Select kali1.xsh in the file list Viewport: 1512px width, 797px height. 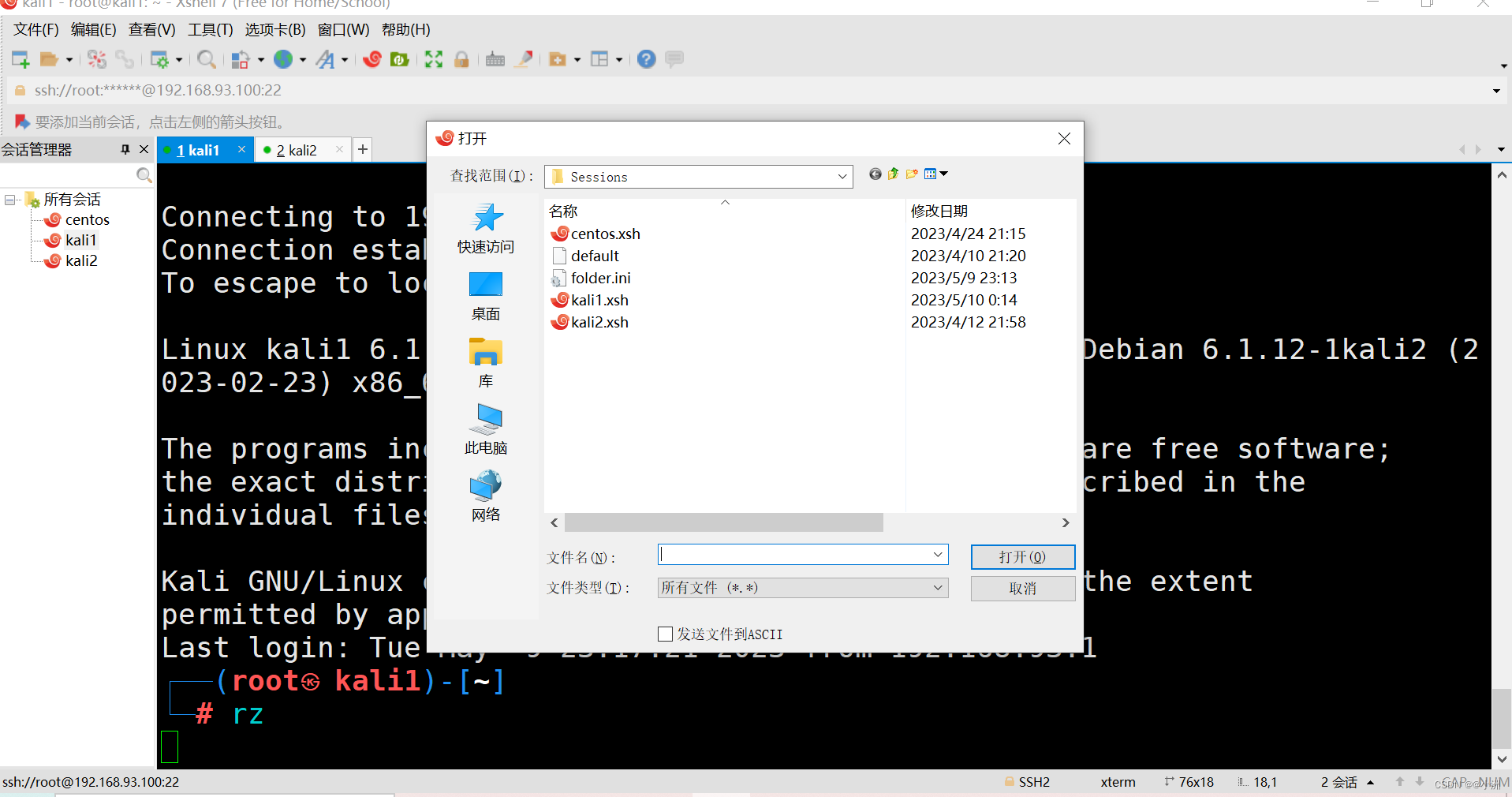599,300
